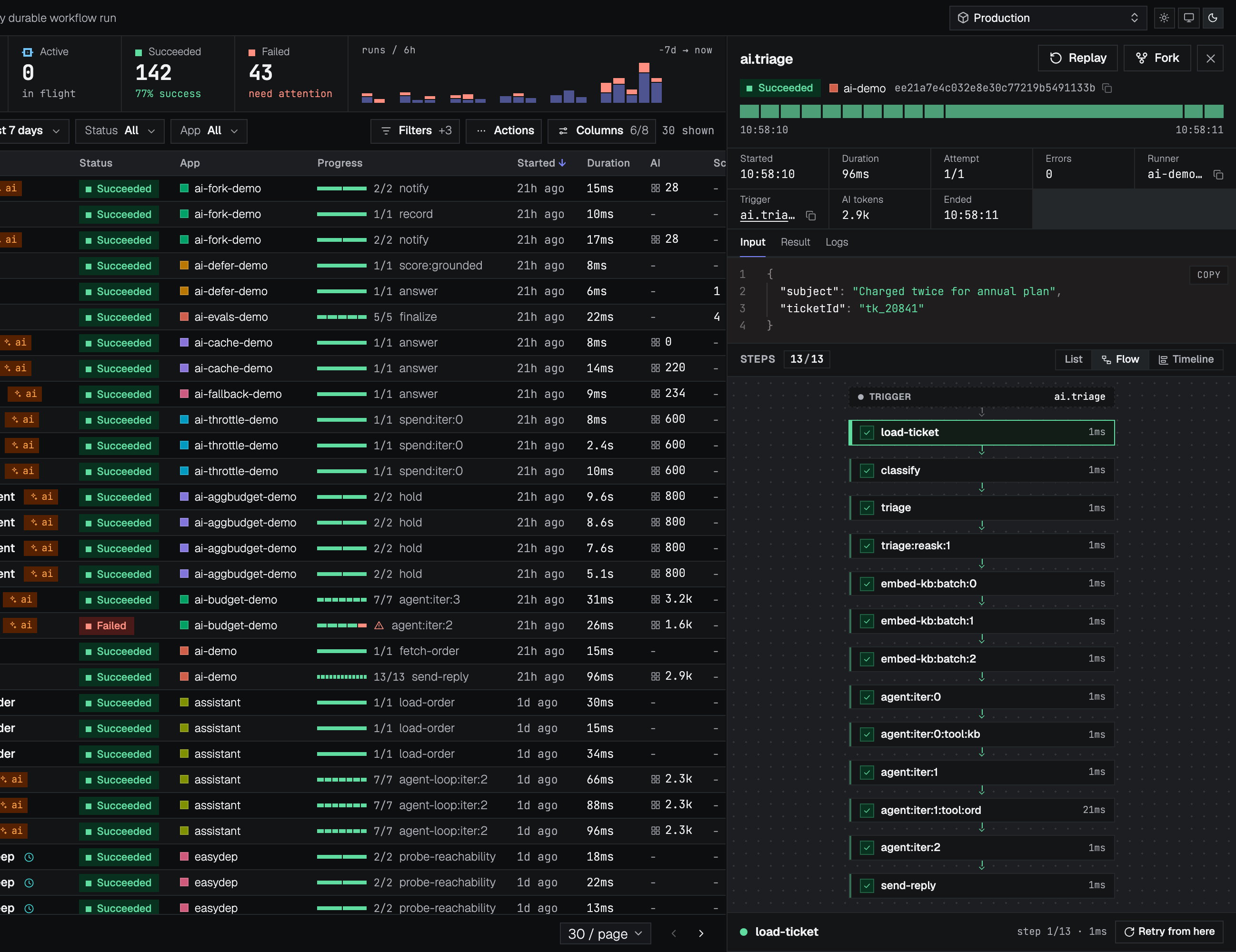Open the Production environment dropdown
This screenshot has height=952, width=1236.
click(1047, 18)
